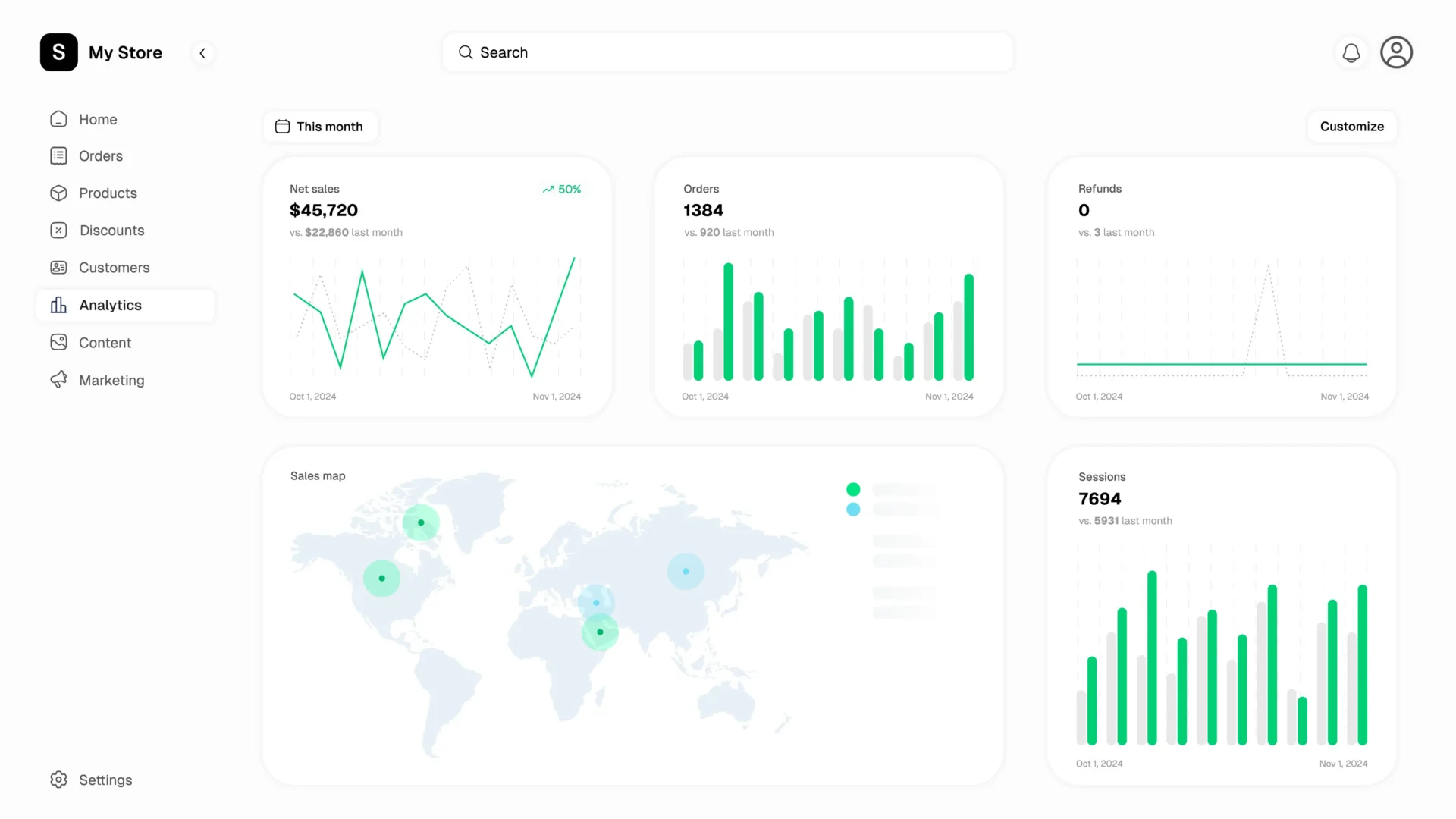Screen dimensions: 1456x819
Task: Open the Settings gear icon
Action: tap(58, 780)
